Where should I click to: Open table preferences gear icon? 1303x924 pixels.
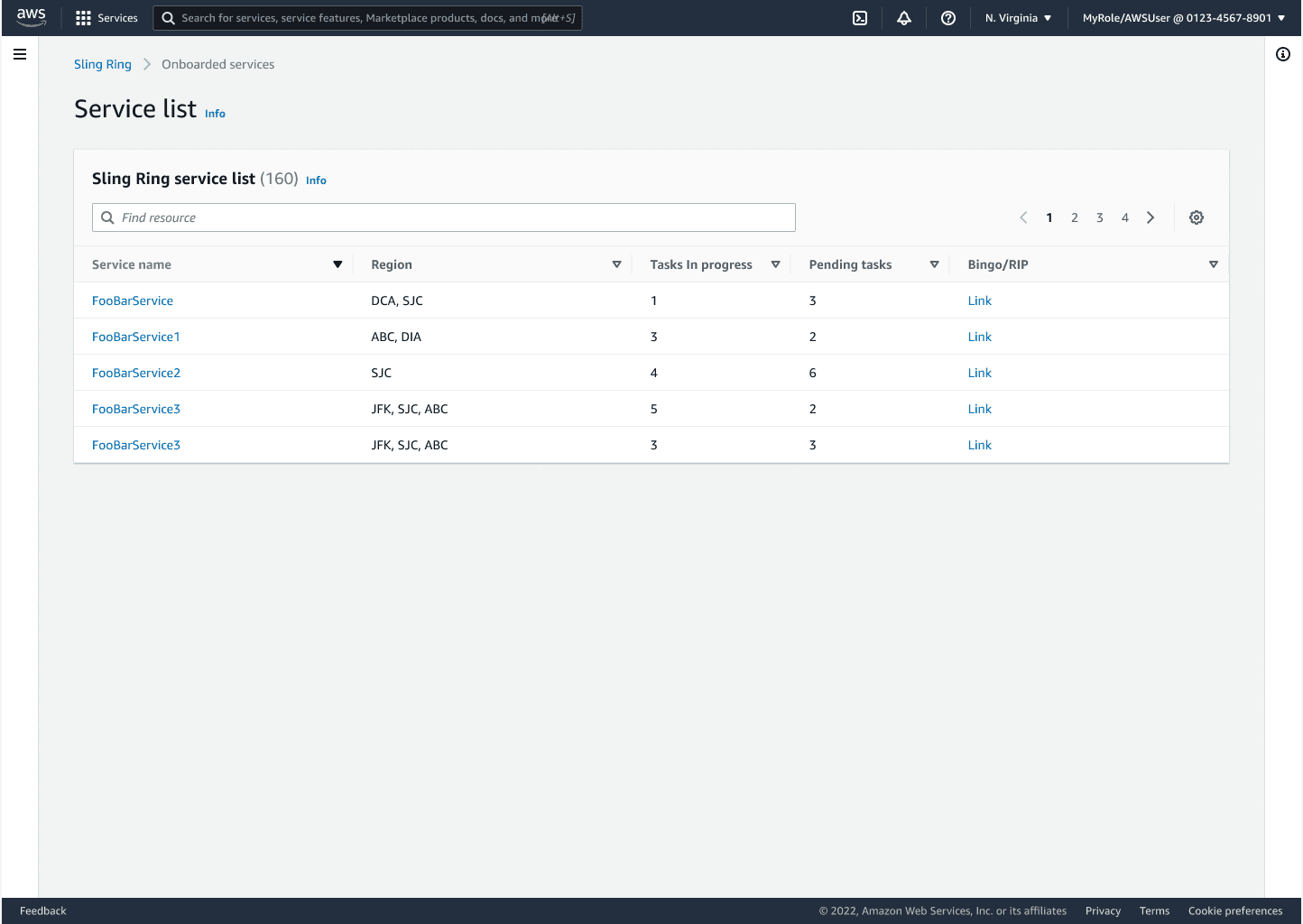1197,217
